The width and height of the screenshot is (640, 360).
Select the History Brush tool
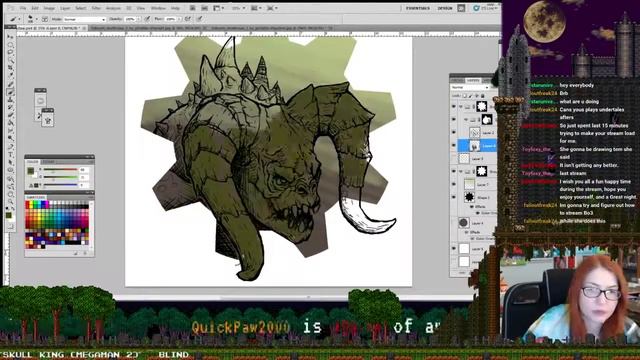10,108
